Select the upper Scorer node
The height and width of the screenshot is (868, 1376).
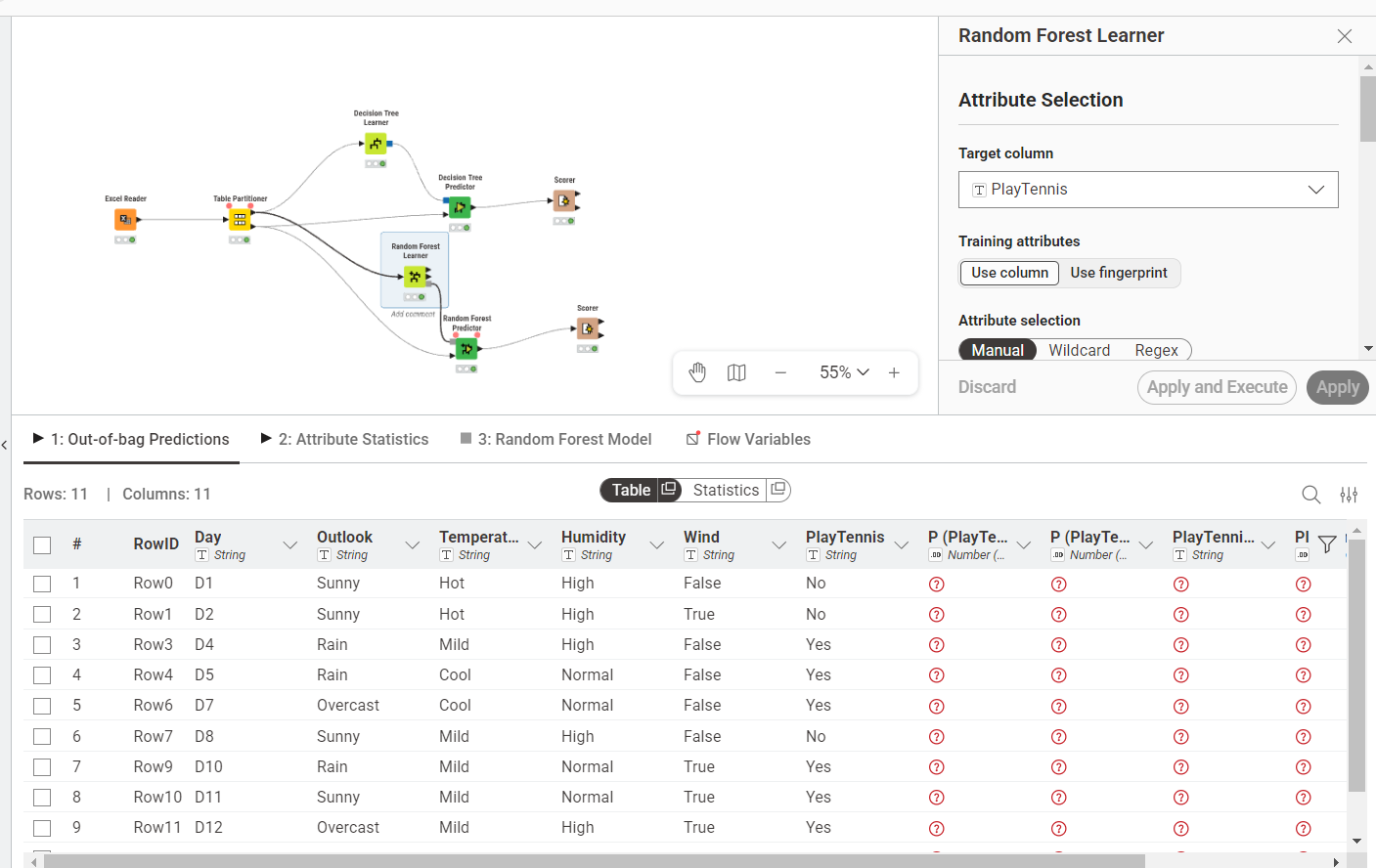564,200
